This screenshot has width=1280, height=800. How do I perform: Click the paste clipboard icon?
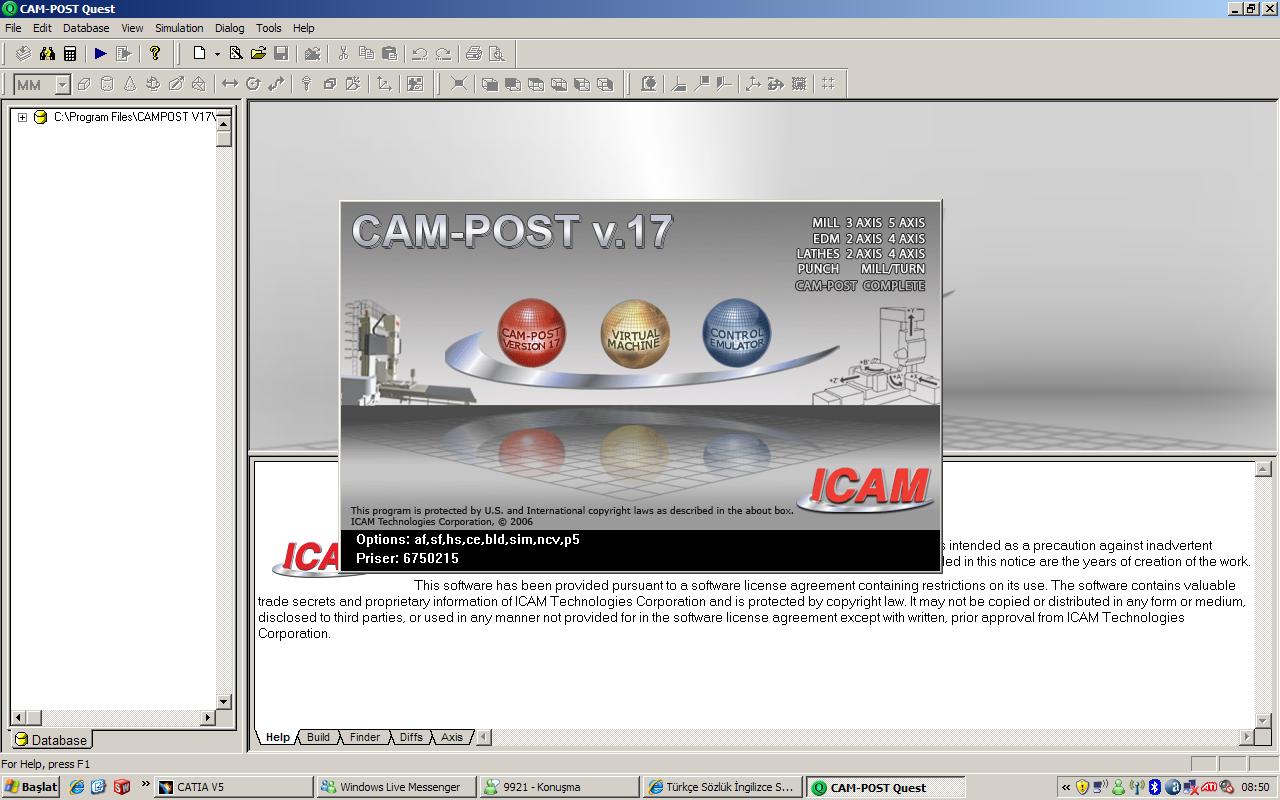click(x=389, y=54)
